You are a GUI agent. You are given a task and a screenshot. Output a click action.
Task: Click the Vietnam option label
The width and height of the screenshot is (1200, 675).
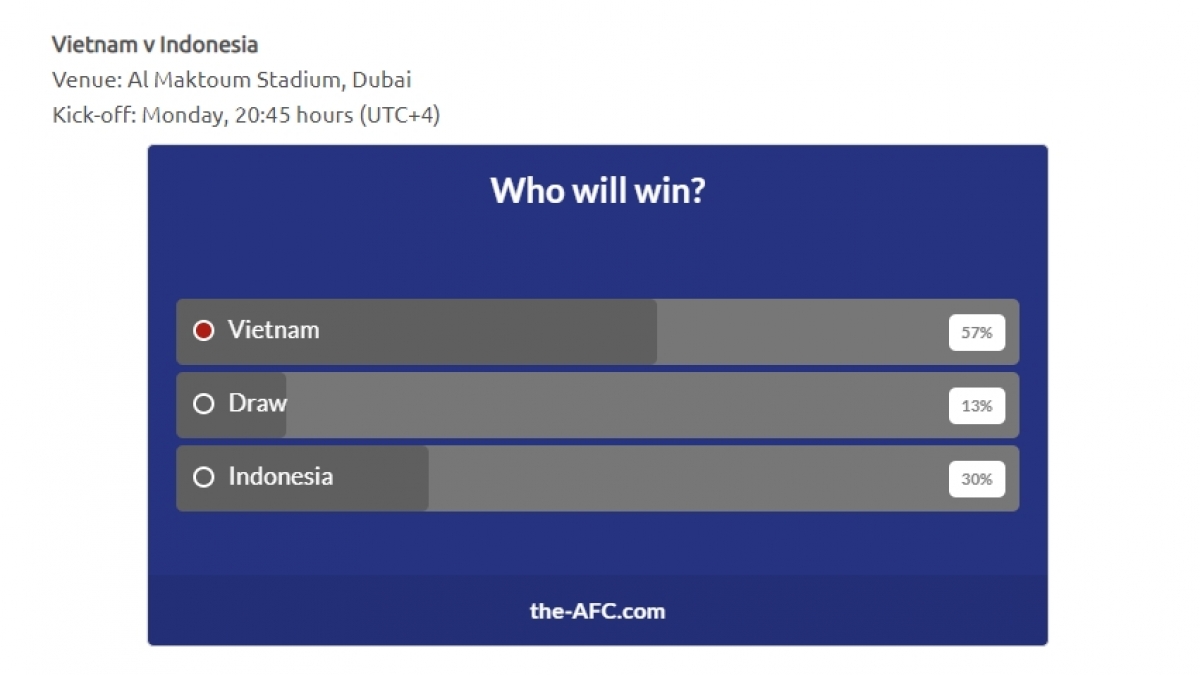coord(274,330)
